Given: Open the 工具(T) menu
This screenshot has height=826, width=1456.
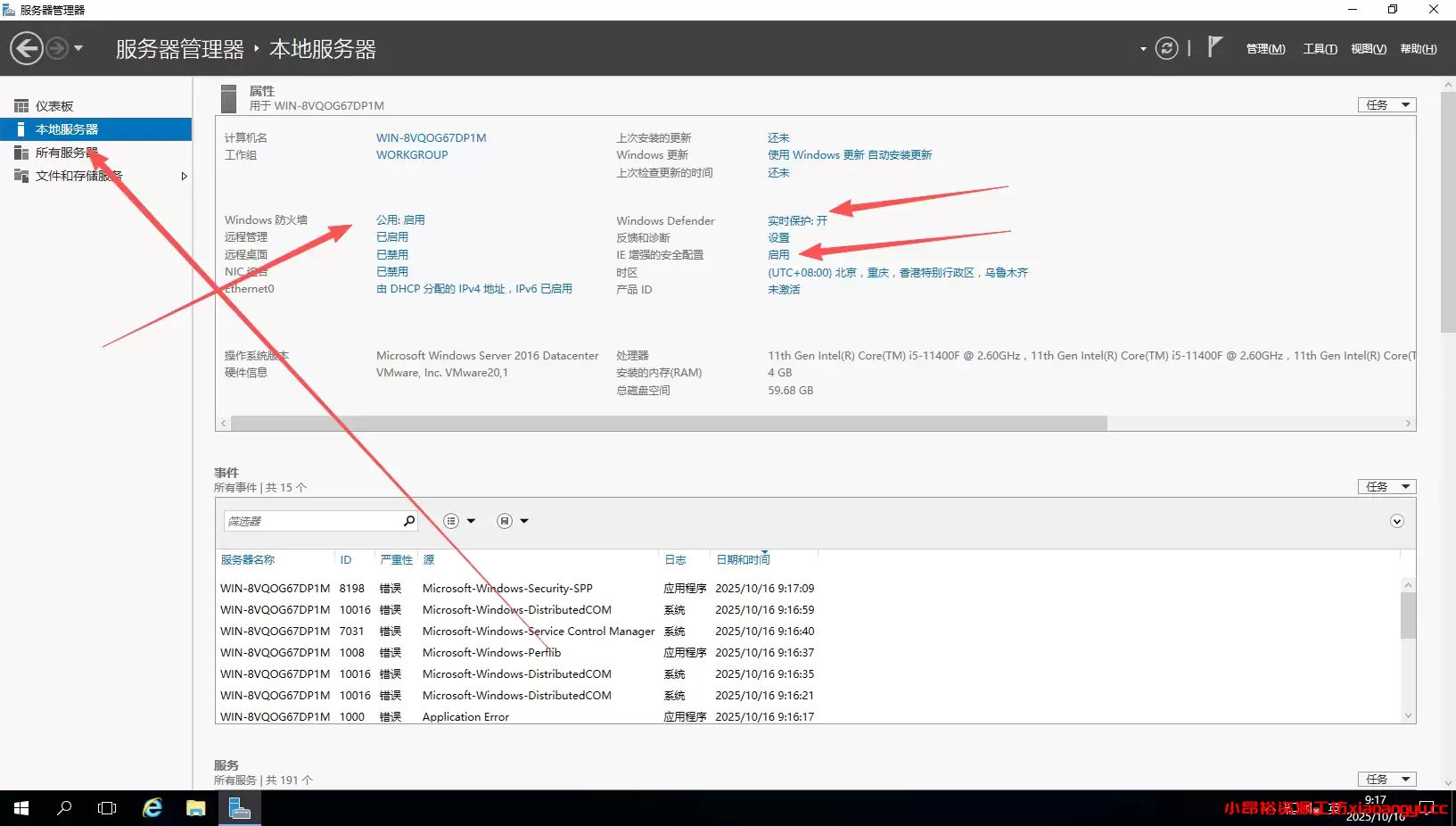Looking at the screenshot, I should click(1319, 48).
